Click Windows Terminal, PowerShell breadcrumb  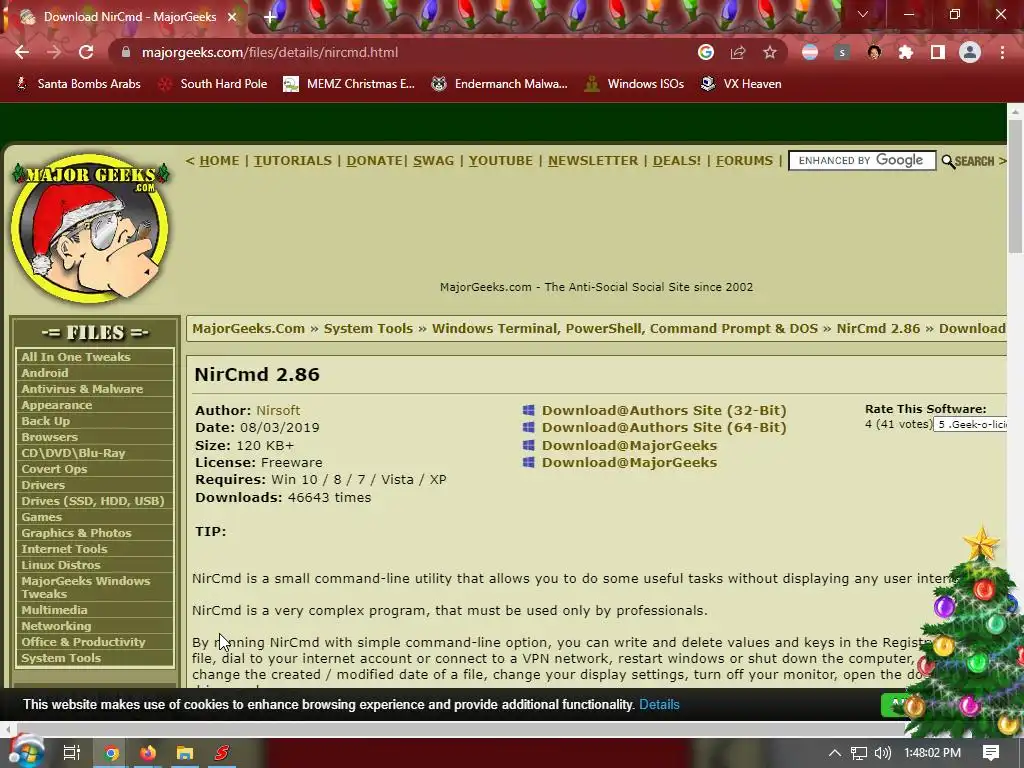(625, 328)
